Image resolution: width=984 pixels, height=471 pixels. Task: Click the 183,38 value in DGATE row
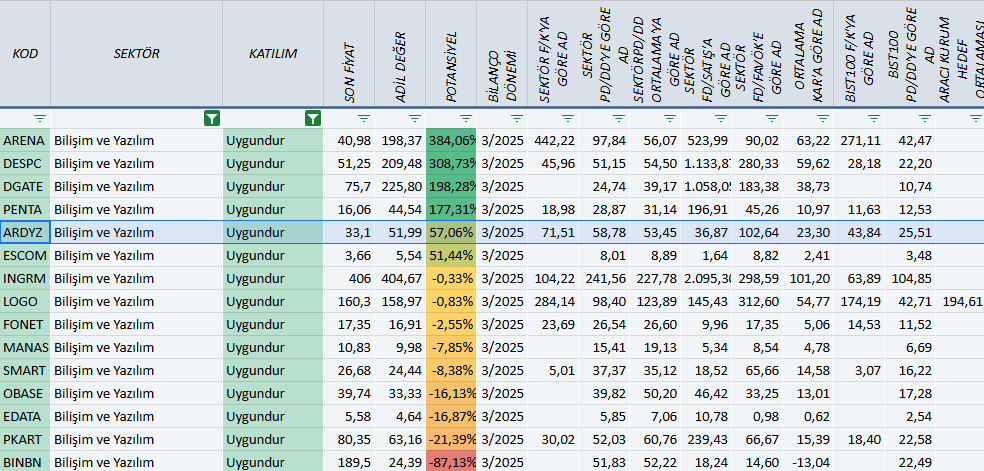click(x=757, y=186)
